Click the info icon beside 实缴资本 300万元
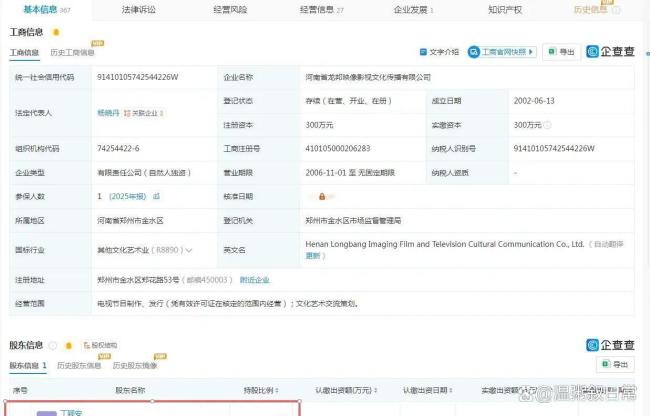Screen dimensions: 650x416 click(x=547, y=125)
